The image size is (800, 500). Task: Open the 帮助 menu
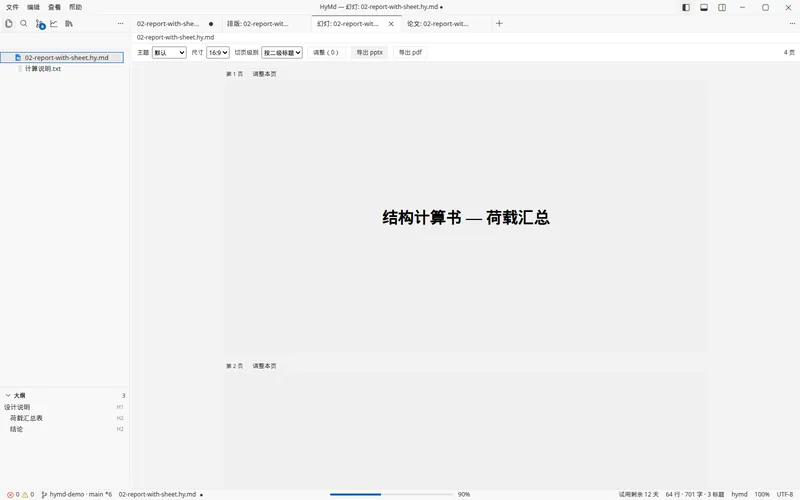(75, 7)
